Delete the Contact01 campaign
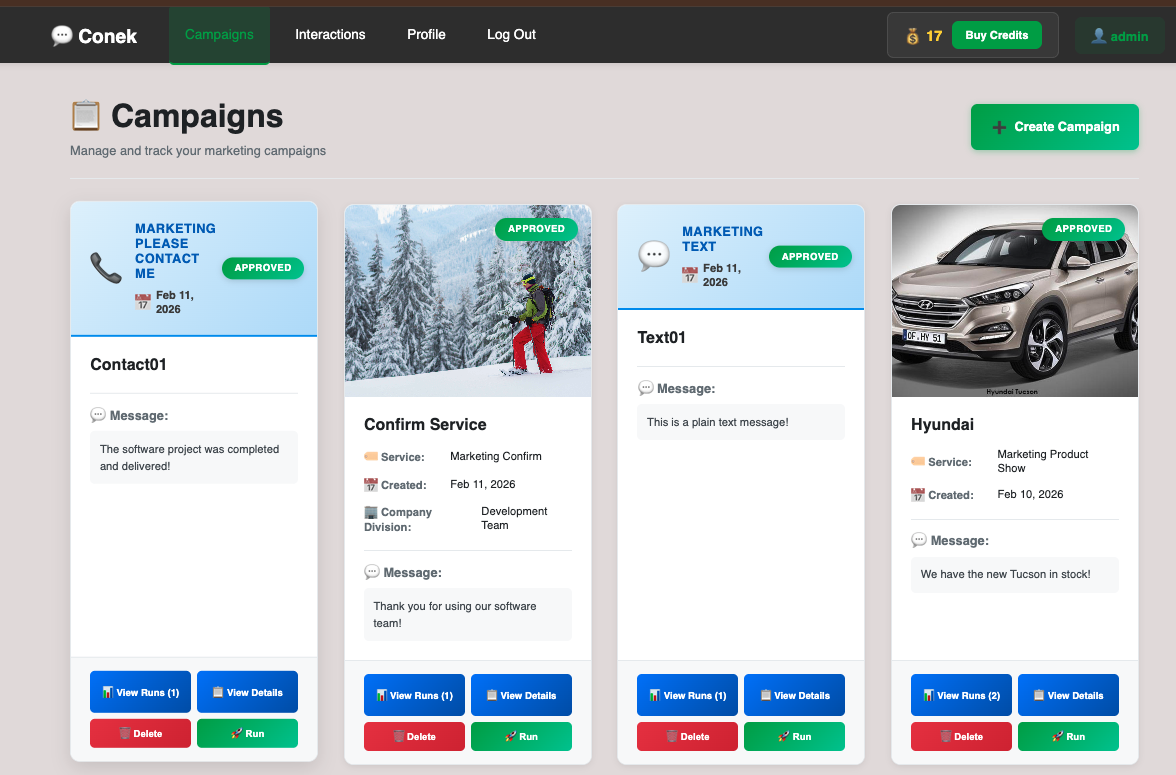 (140, 733)
